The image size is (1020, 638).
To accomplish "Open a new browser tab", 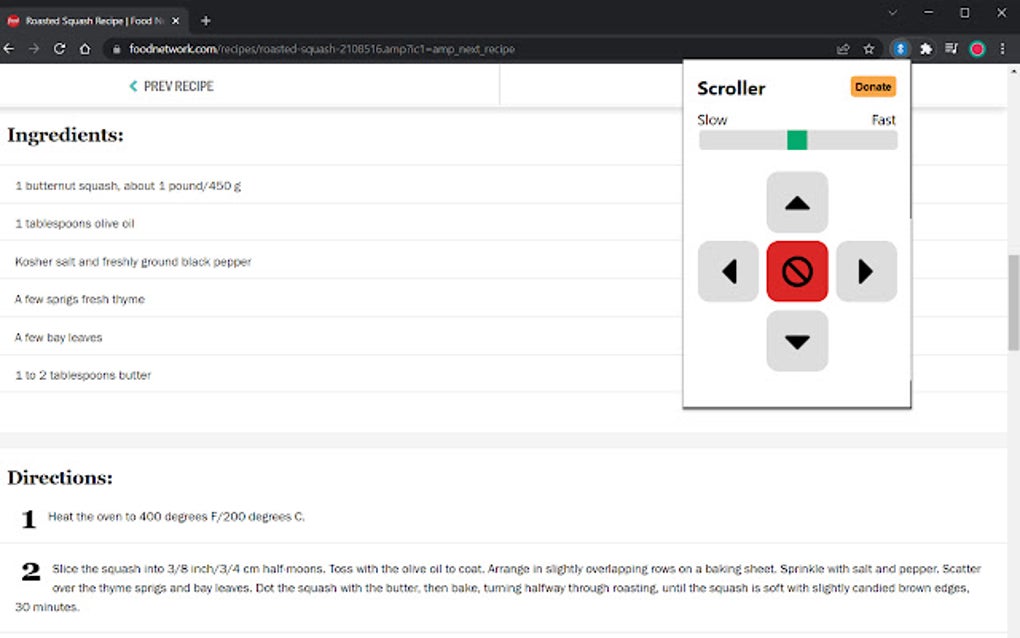I will coord(206,19).
